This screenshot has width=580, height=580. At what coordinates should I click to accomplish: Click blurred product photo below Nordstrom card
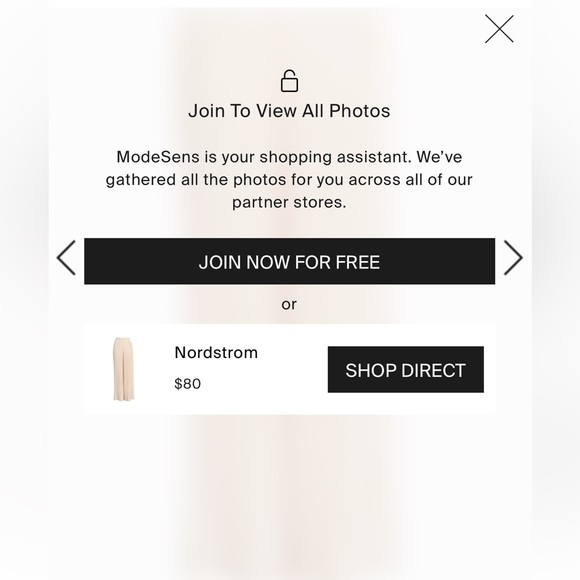tap(289, 496)
